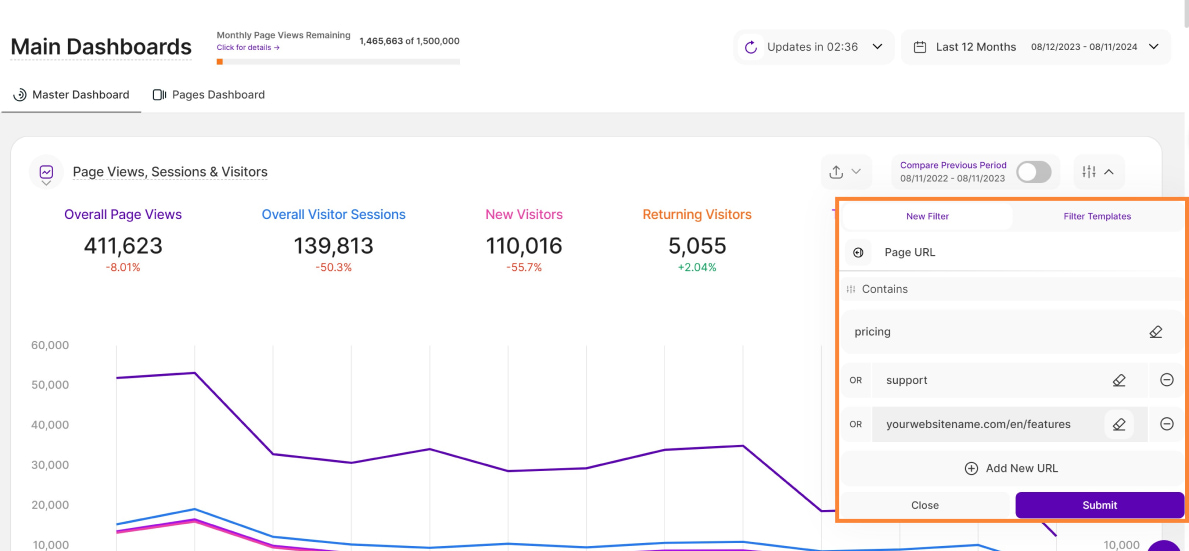Toggle Compare Previous Period switch

coord(1033,172)
